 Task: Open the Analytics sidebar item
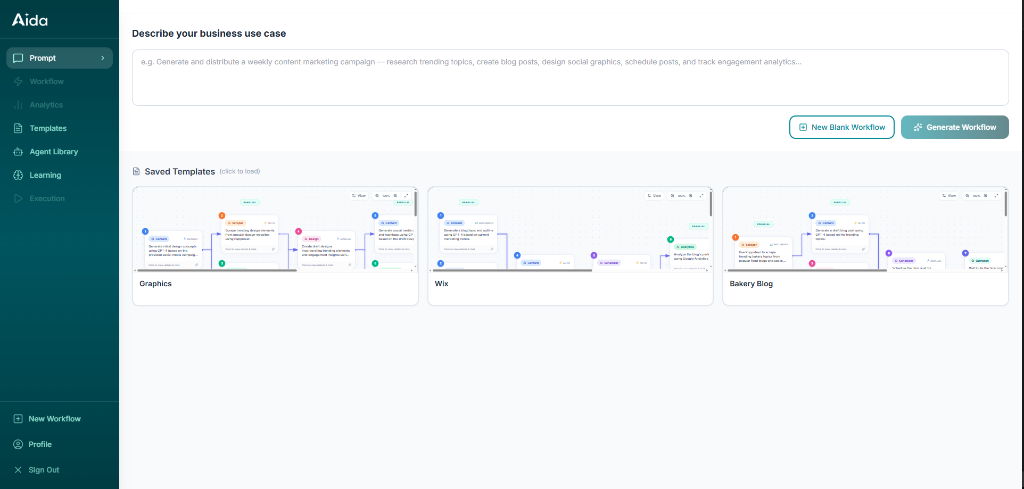click(x=59, y=105)
